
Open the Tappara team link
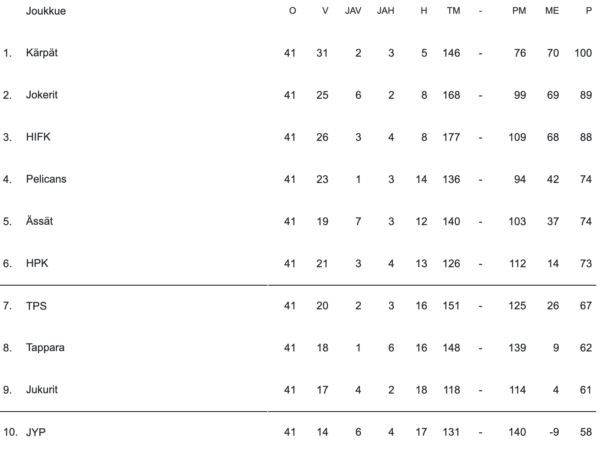[46, 348]
